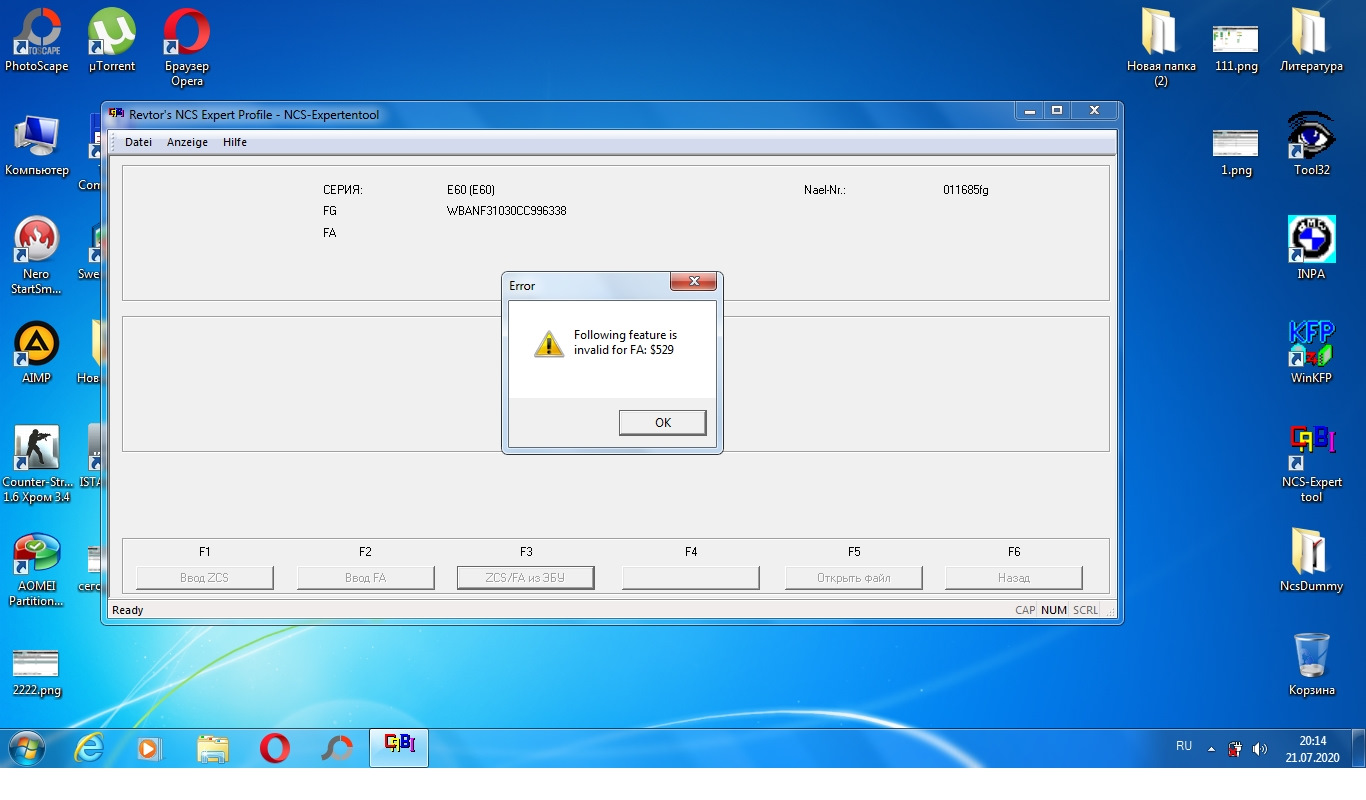The image size is (1366, 800).
Task: Select the Nero StartSmart desktop shortcut
Action: (37, 256)
